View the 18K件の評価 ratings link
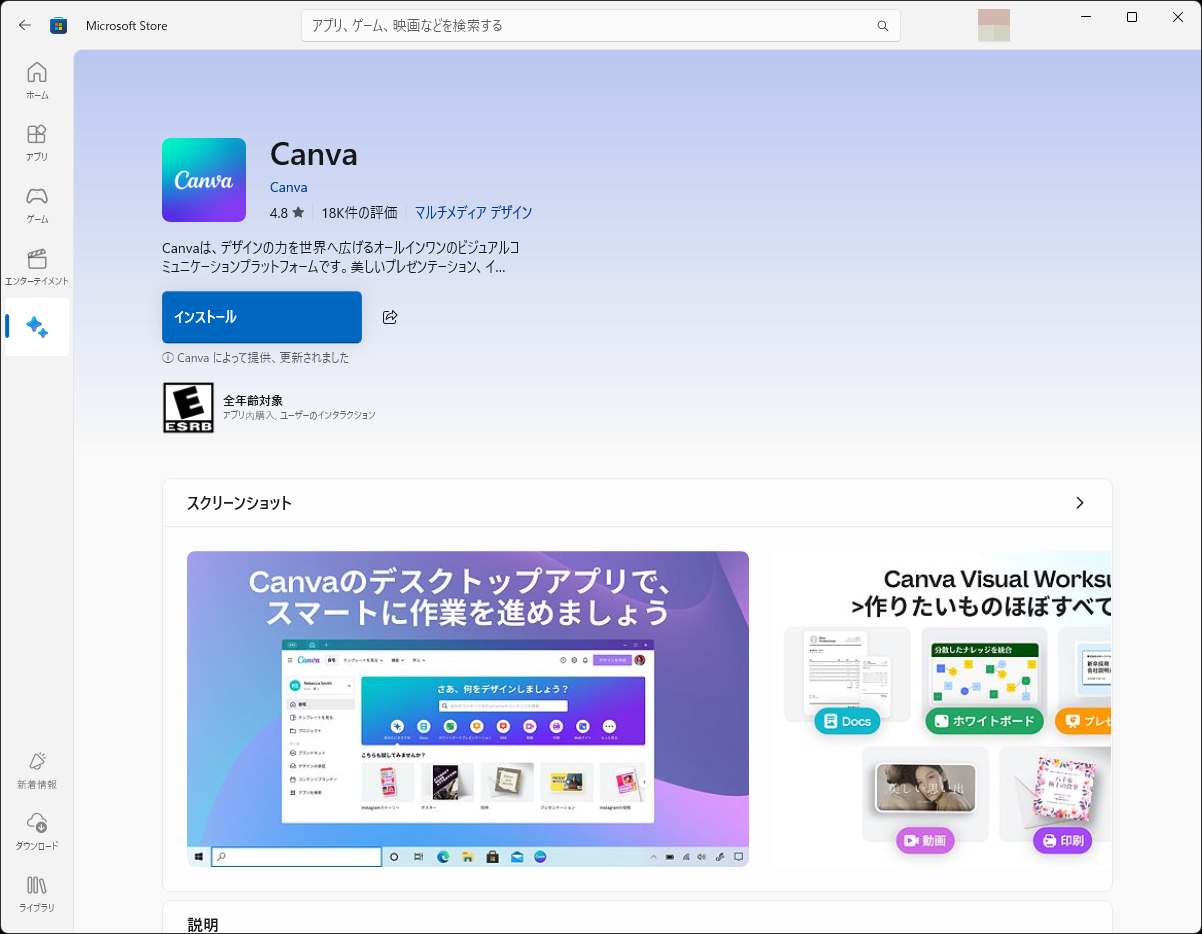 359,213
